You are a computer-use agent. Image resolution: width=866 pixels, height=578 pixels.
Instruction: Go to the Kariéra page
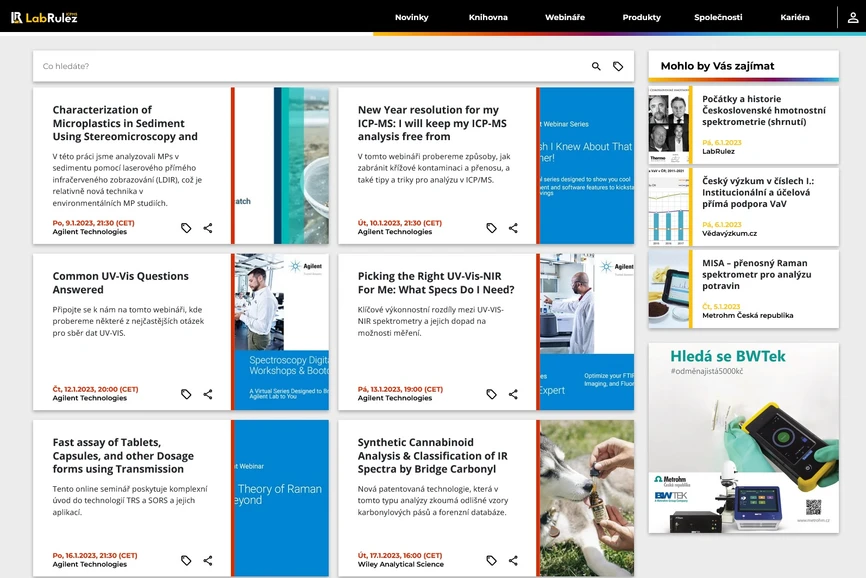pyautogui.click(x=795, y=18)
